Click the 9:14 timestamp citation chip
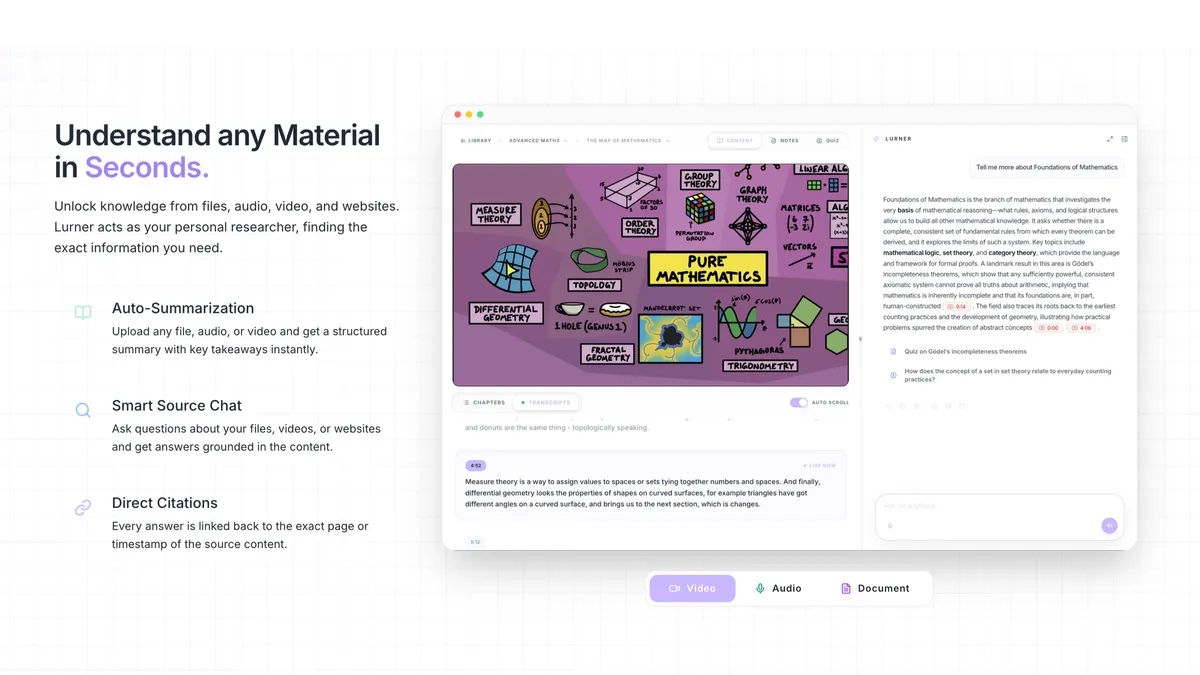 [x=957, y=307]
